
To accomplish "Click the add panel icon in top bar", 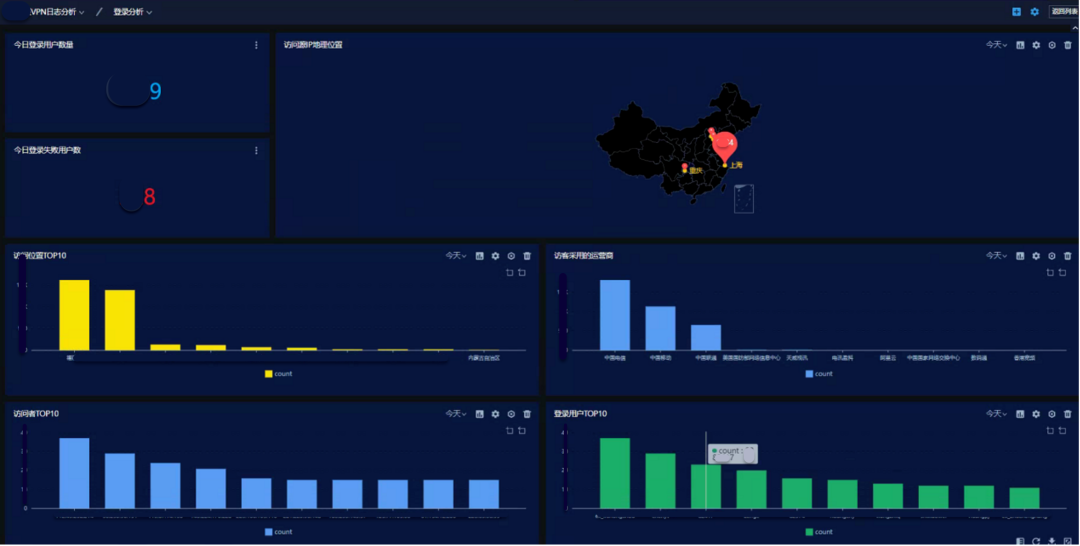I will tap(1016, 12).
